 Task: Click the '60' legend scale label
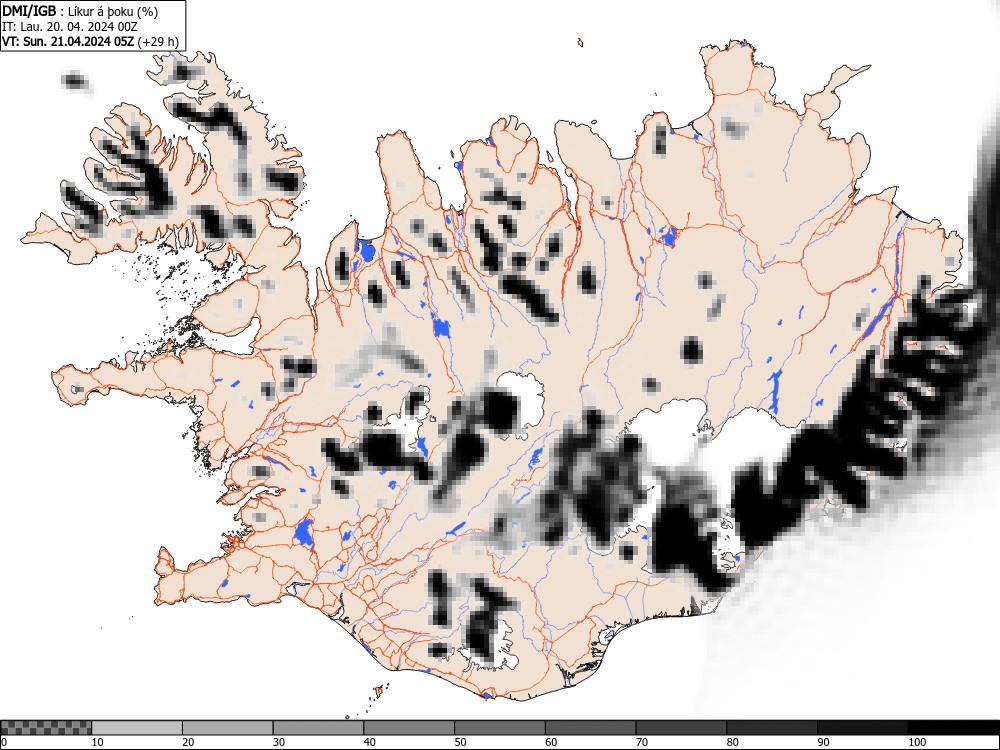550,742
